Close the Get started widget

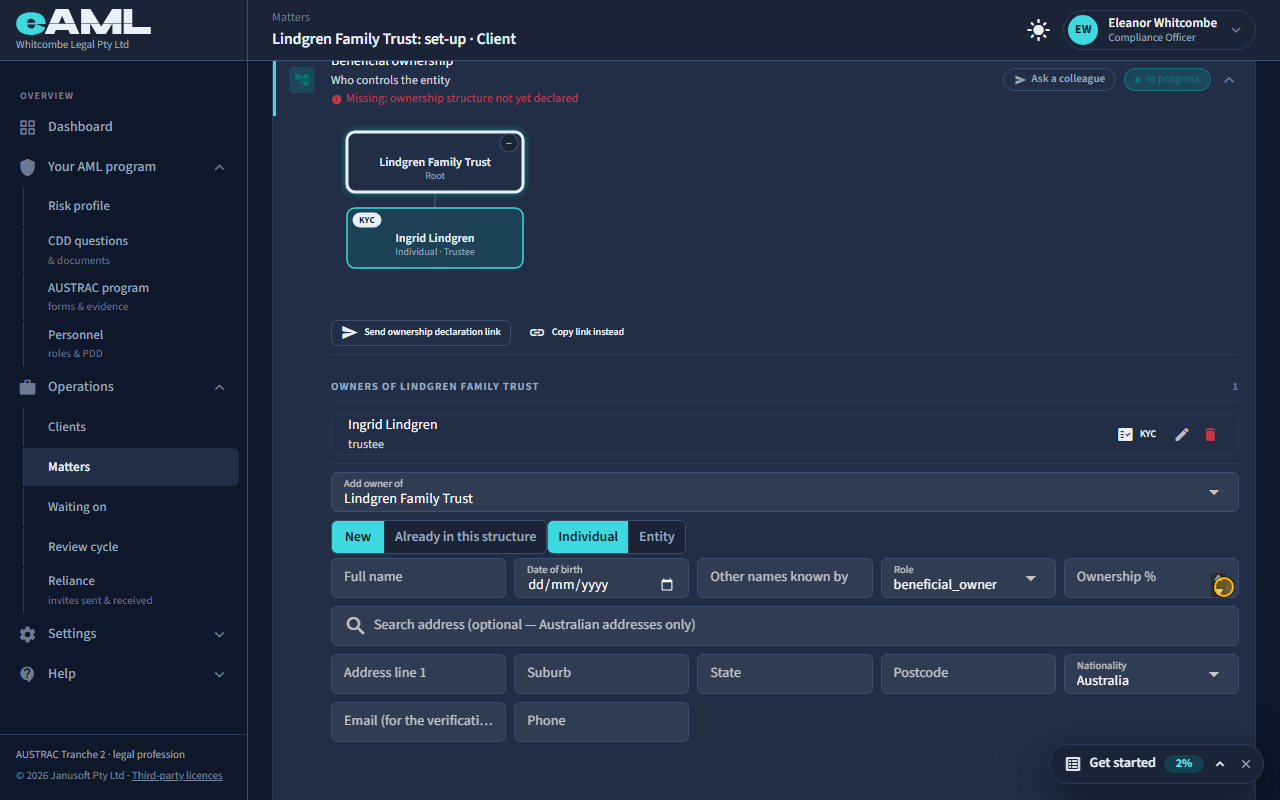point(1246,763)
